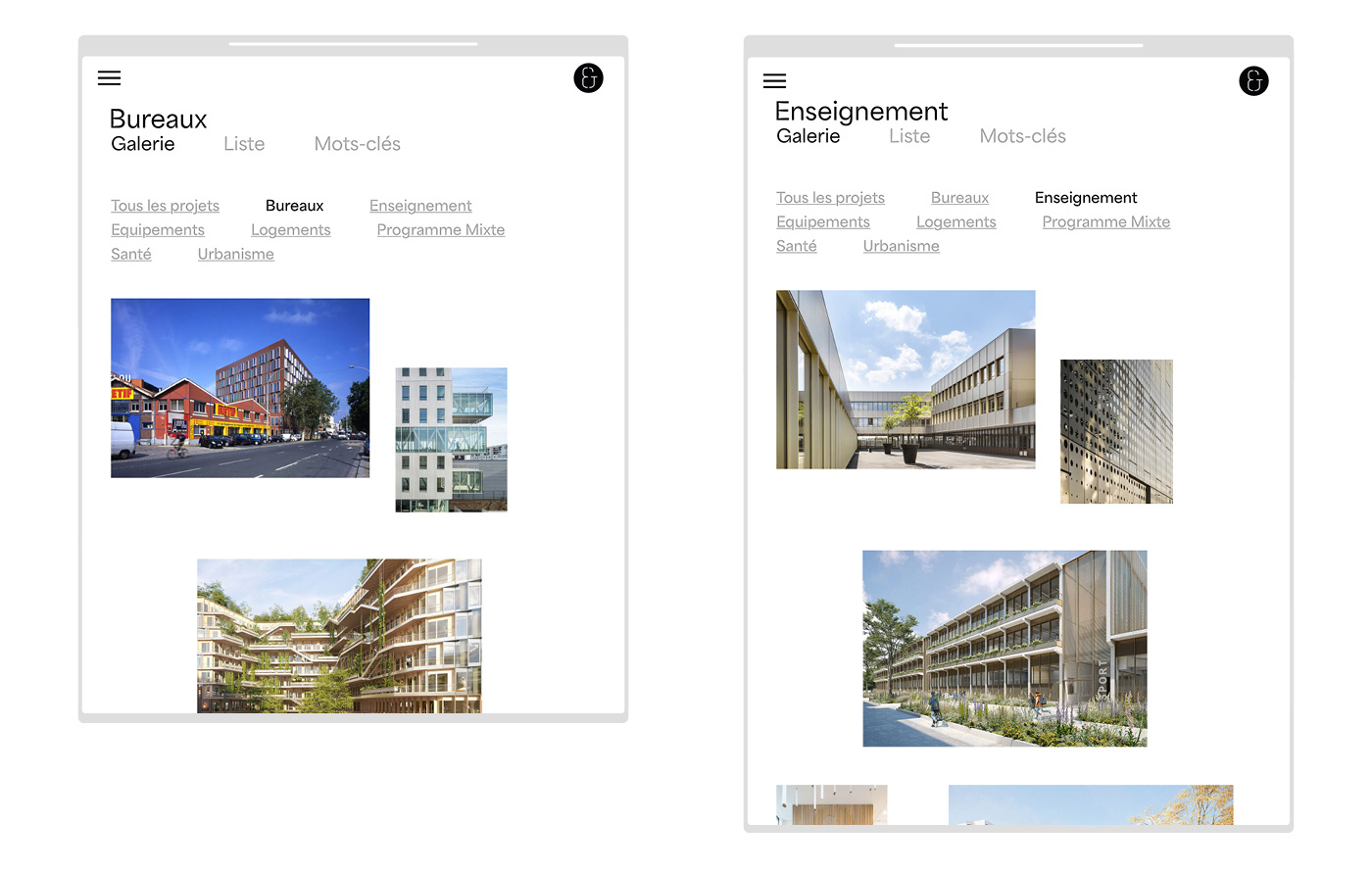Open green terraced wooden building rendering

[x=339, y=636]
